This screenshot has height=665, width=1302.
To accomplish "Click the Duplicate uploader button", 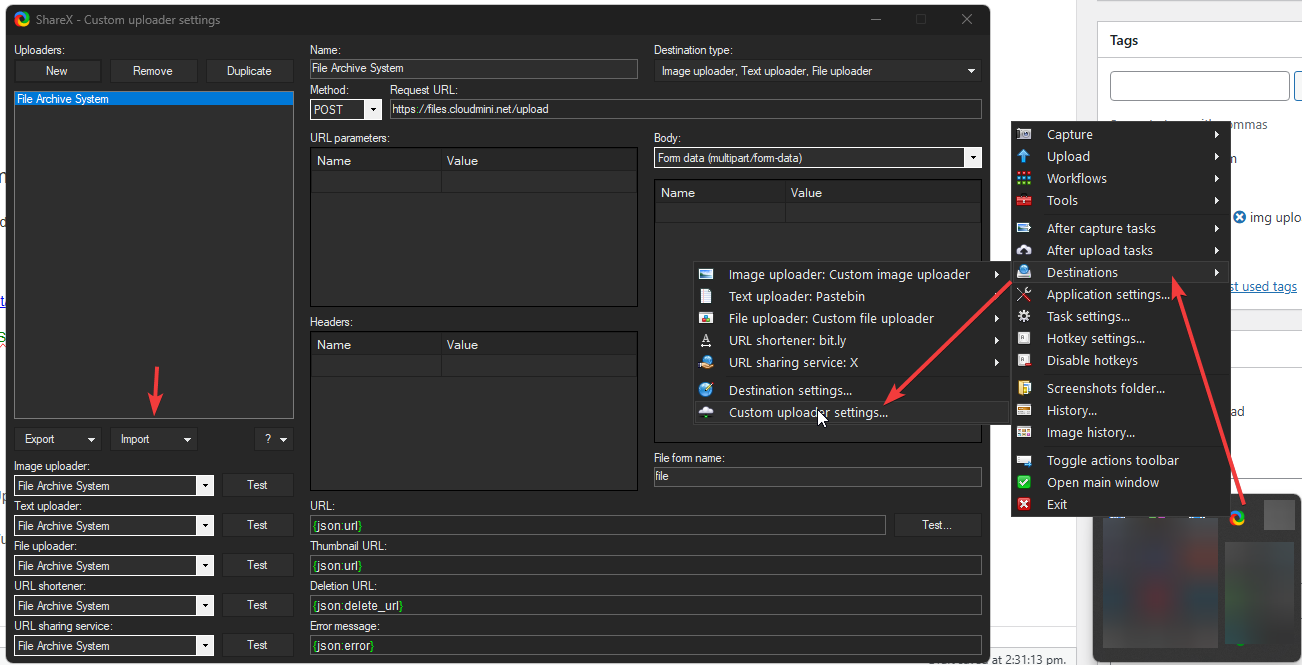I will (x=249, y=71).
